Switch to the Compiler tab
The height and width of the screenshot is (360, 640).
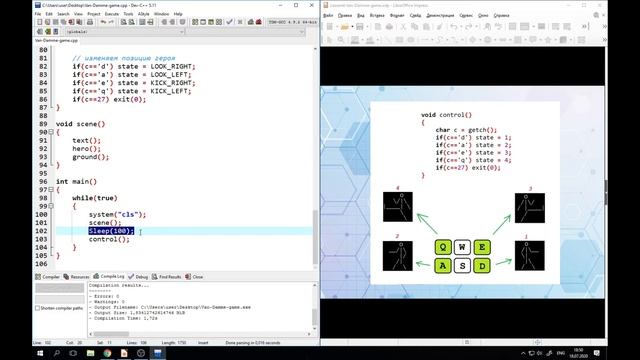[x=47, y=277]
